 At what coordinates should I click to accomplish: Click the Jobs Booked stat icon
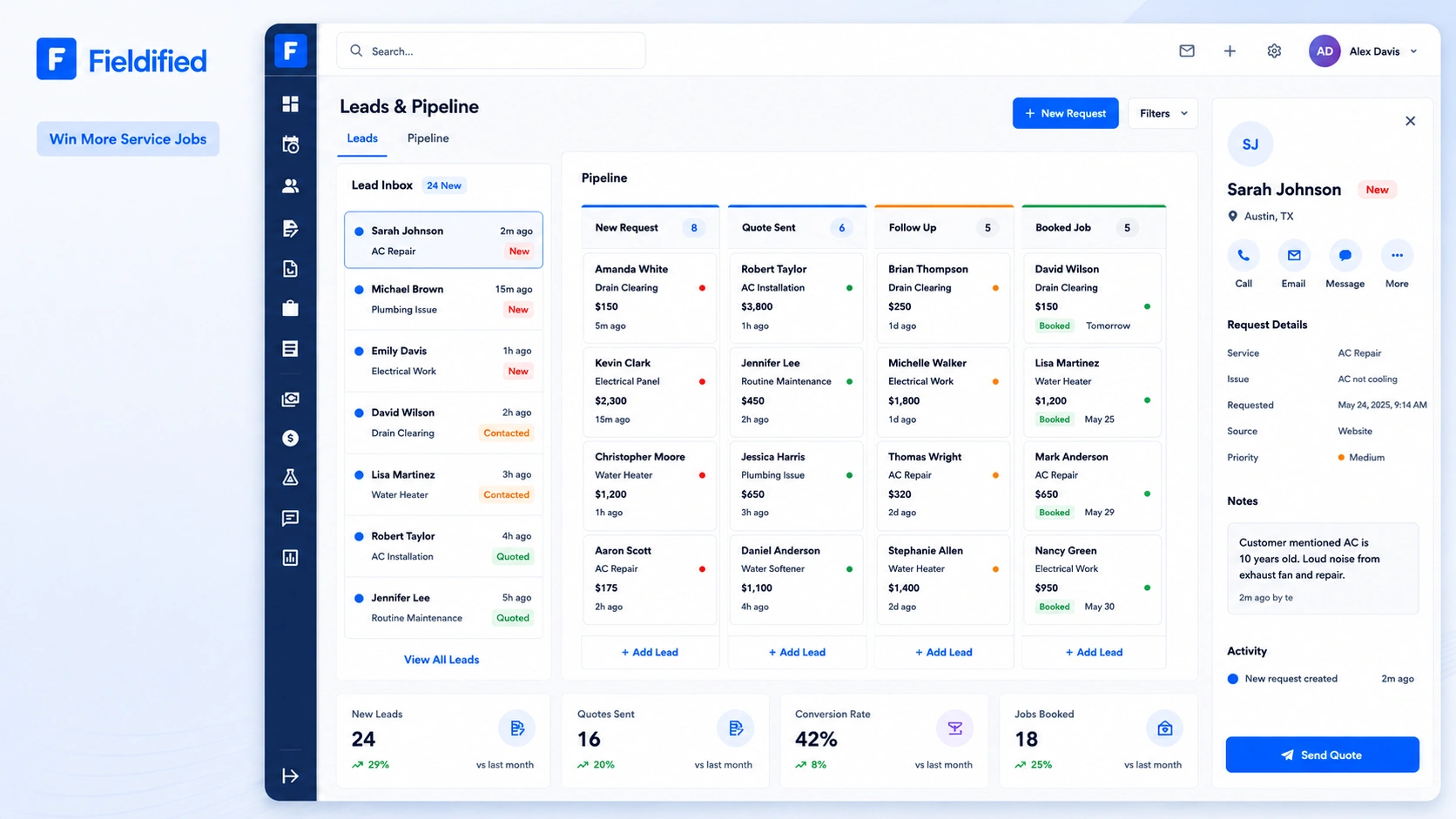tap(1164, 728)
